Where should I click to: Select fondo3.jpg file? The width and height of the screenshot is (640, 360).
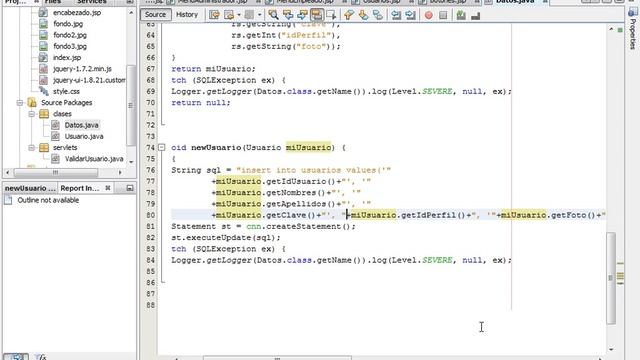pos(70,46)
